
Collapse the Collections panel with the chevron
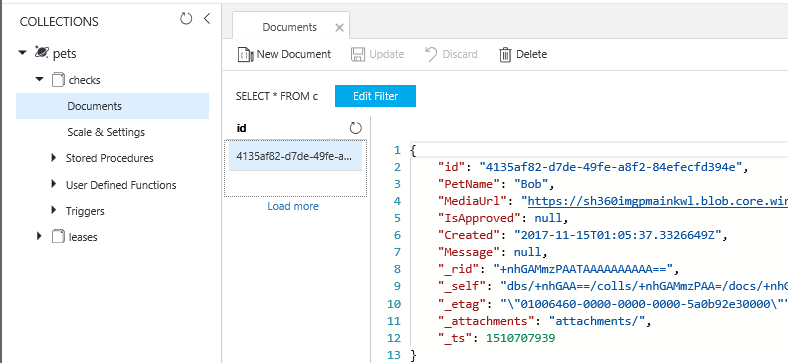(207, 19)
